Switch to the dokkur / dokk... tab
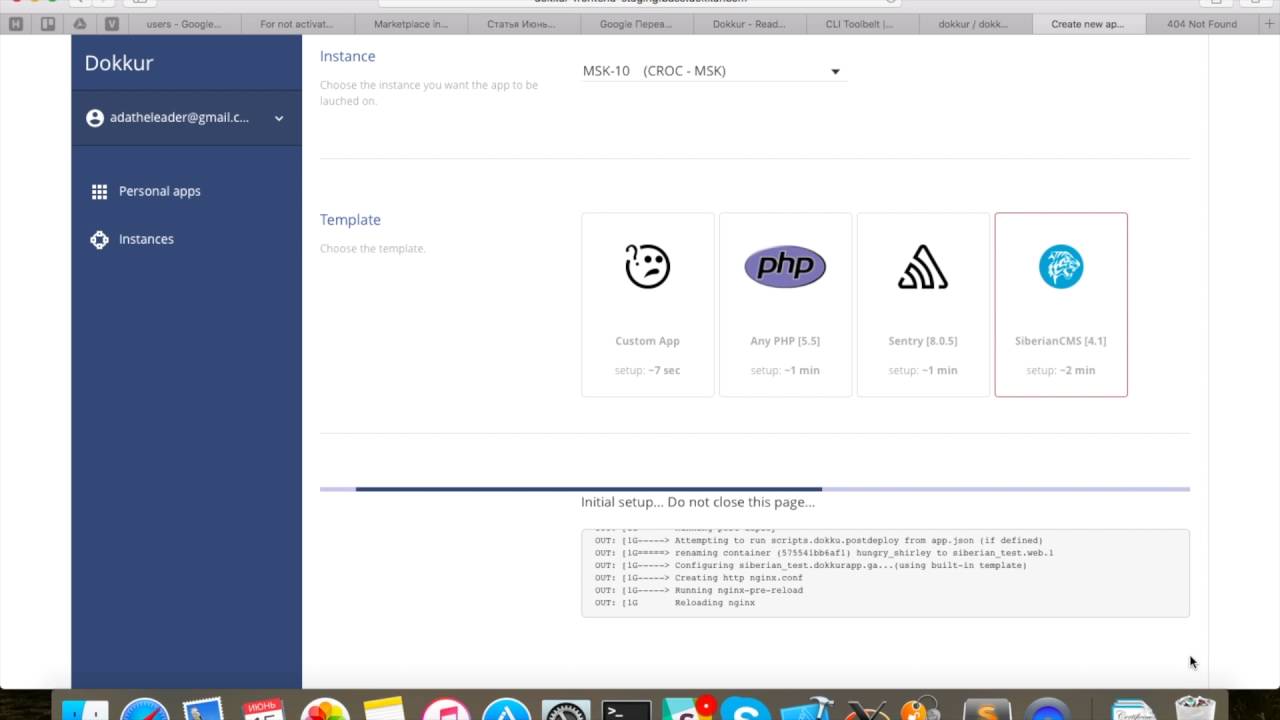The height and width of the screenshot is (720, 1280). 974,24
